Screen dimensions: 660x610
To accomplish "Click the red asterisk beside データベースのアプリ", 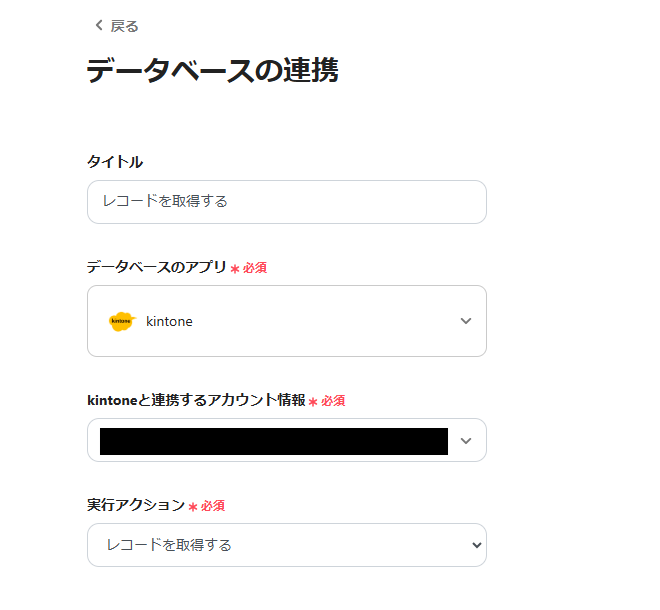I will [x=235, y=269].
